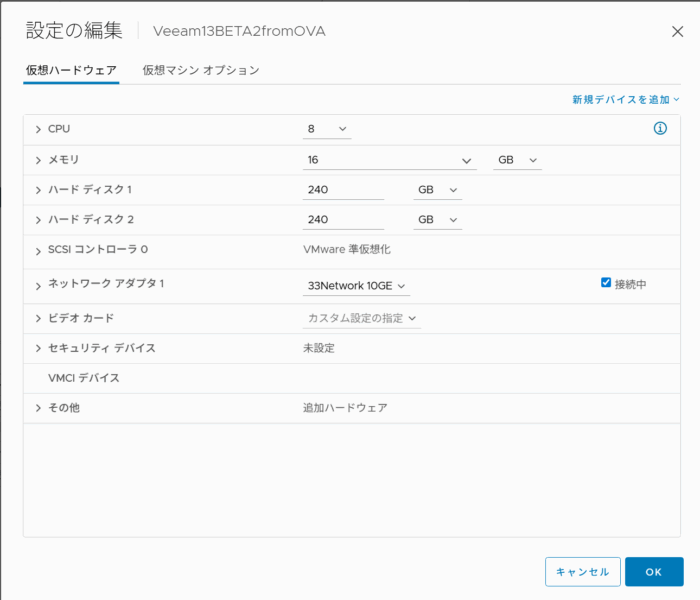Open hard disk 1 unit GB dropdown
Image resolution: width=700 pixels, height=600 pixels.
point(438,190)
